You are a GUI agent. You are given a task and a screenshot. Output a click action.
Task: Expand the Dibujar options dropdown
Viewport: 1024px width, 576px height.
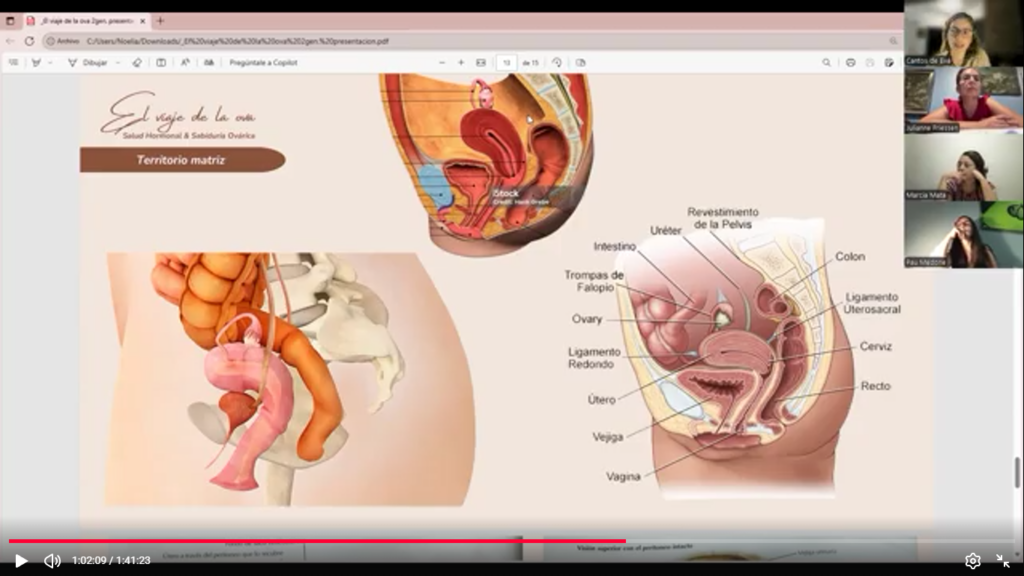pyautogui.click(x=117, y=62)
